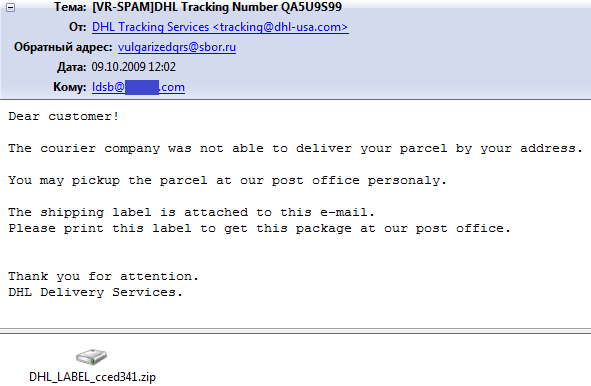The width and height of the screenshot is (591, 386).
Task: Click the date value 09.10.2009 12:02
Action: click(134, 67)
